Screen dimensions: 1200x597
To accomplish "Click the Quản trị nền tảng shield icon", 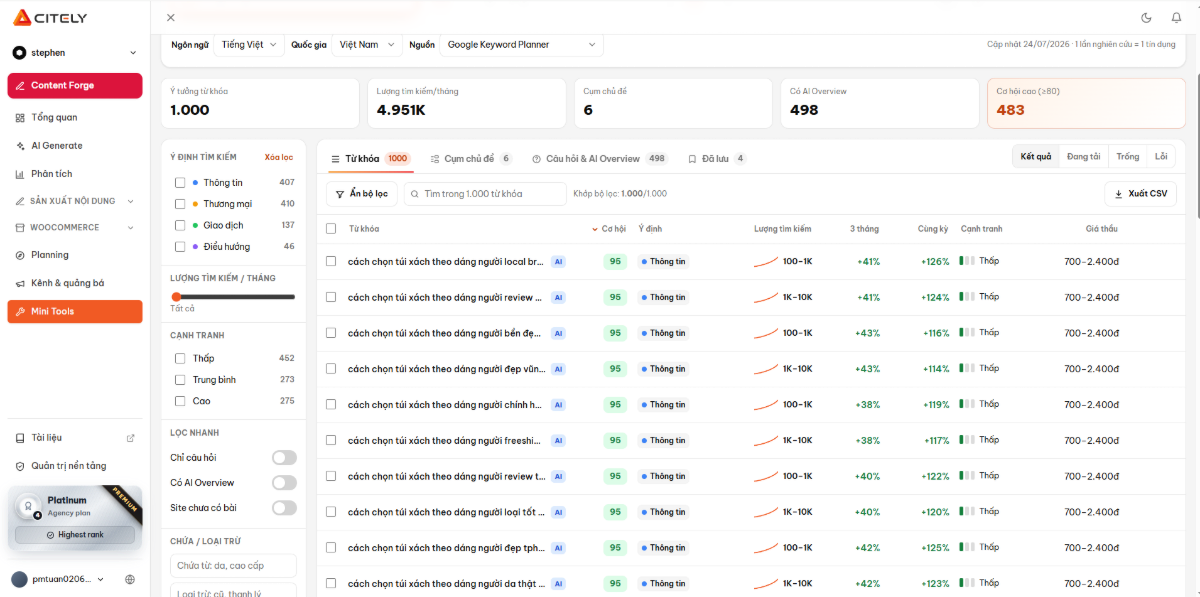I will 20,466.
